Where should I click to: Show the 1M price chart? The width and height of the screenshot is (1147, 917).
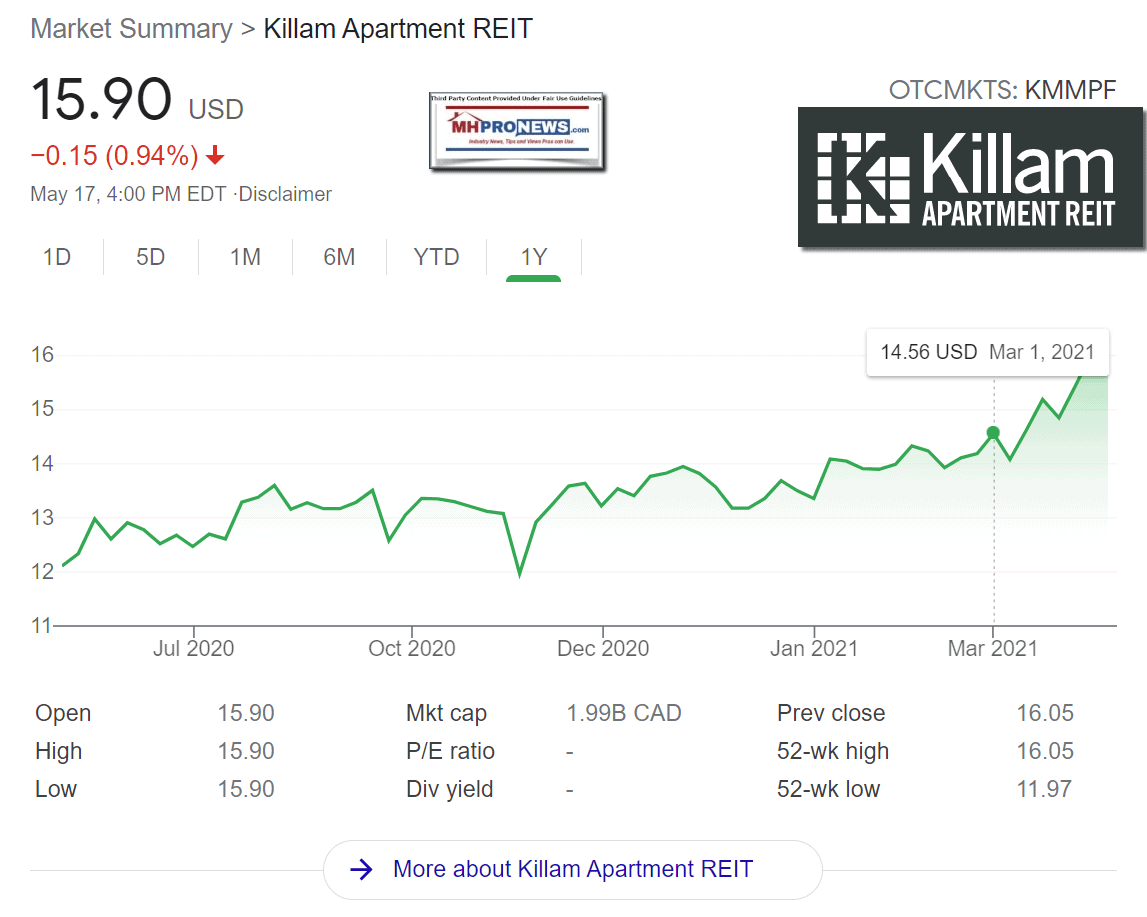pyautogui.click(x=245, y=257)
